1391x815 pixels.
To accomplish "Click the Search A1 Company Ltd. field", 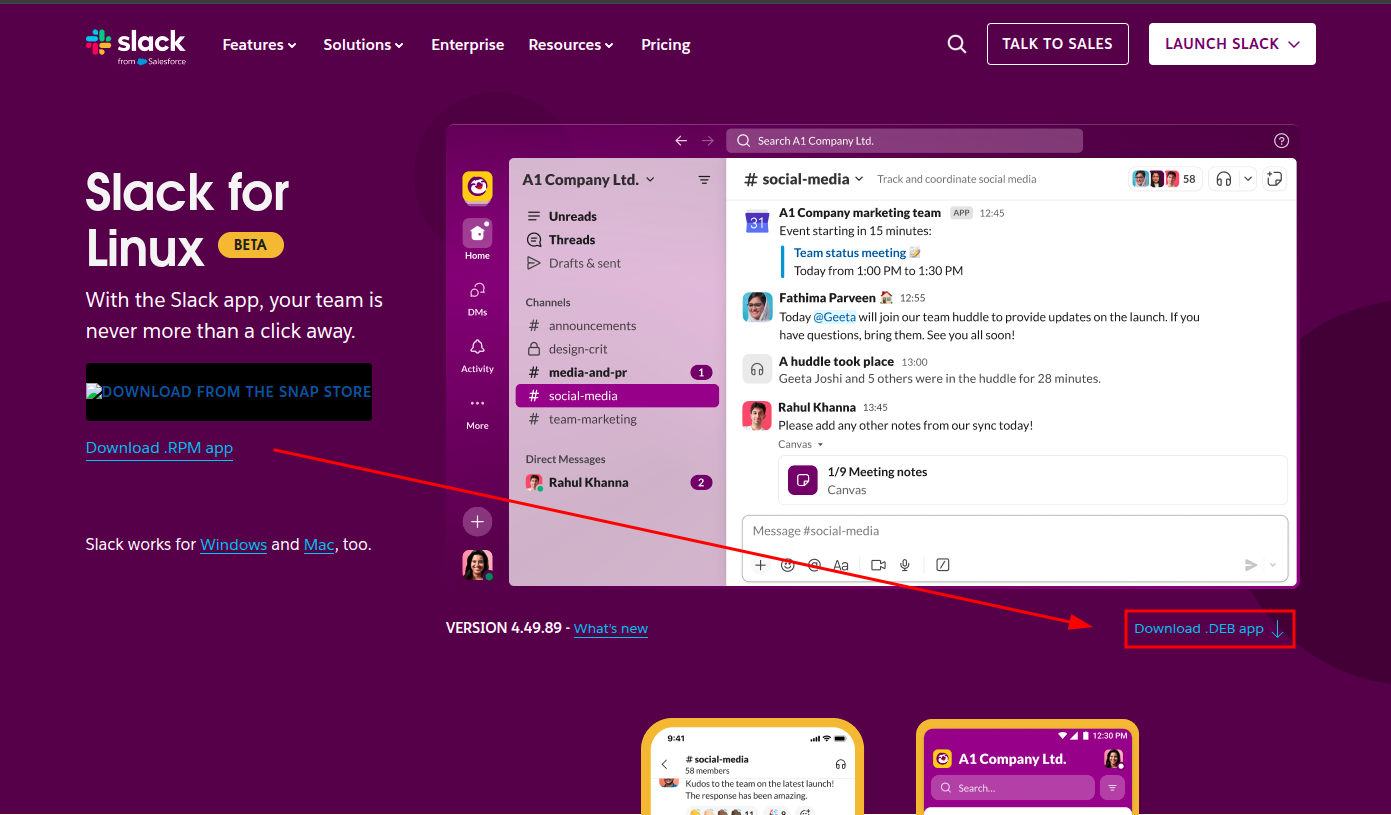I will [904, 141].
